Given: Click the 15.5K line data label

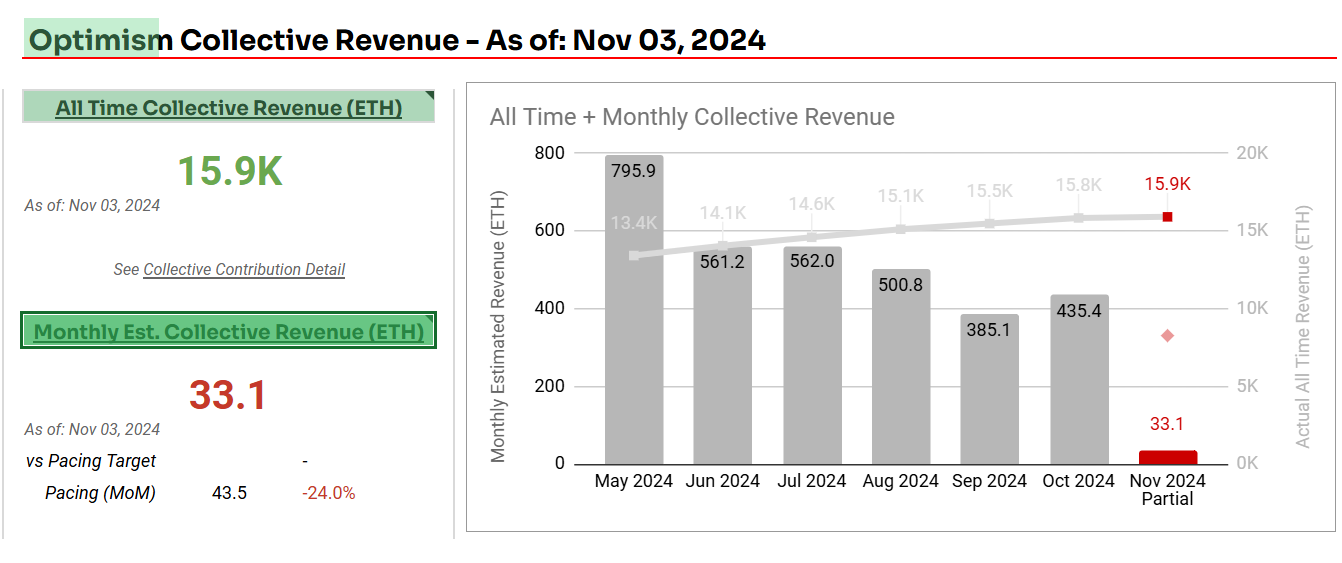Looking at the screenshot, I should [x=990, y=190].
